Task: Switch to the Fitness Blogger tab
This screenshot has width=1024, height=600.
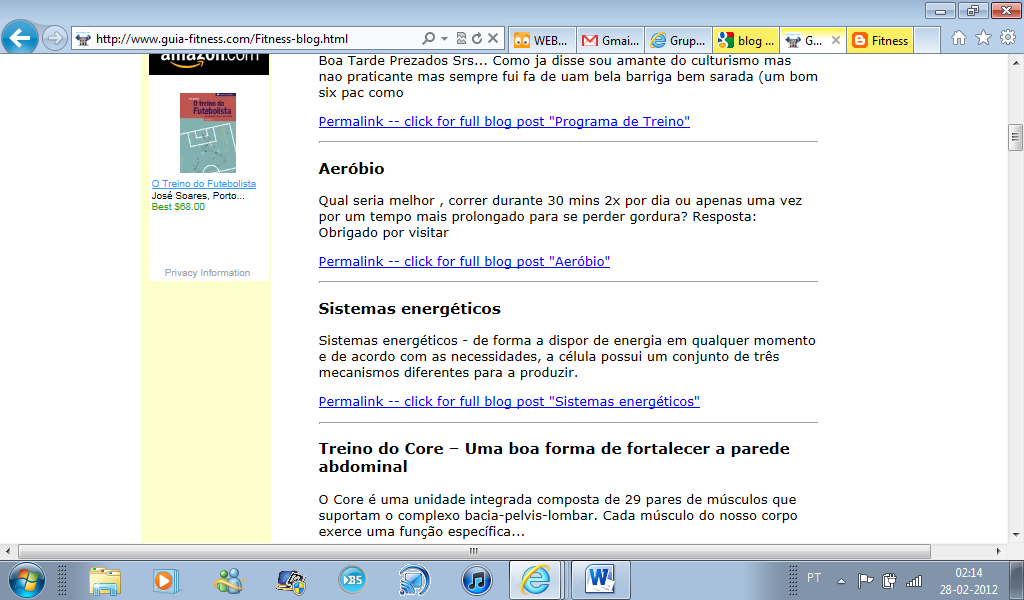Action: tap(880, 41)
